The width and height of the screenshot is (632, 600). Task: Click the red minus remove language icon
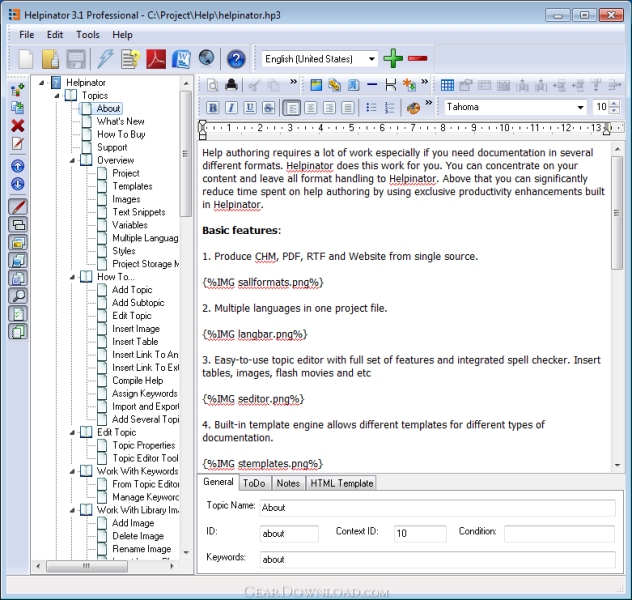click(417, 58)
